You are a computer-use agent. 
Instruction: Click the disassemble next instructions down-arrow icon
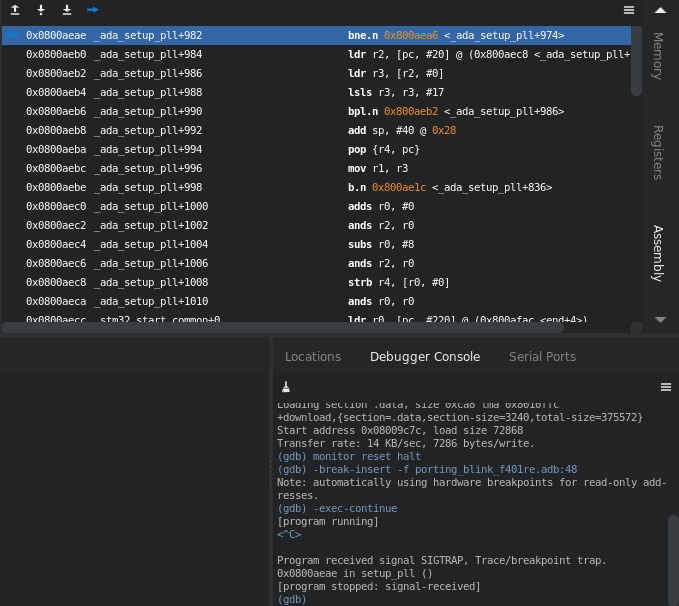(41, 10)
